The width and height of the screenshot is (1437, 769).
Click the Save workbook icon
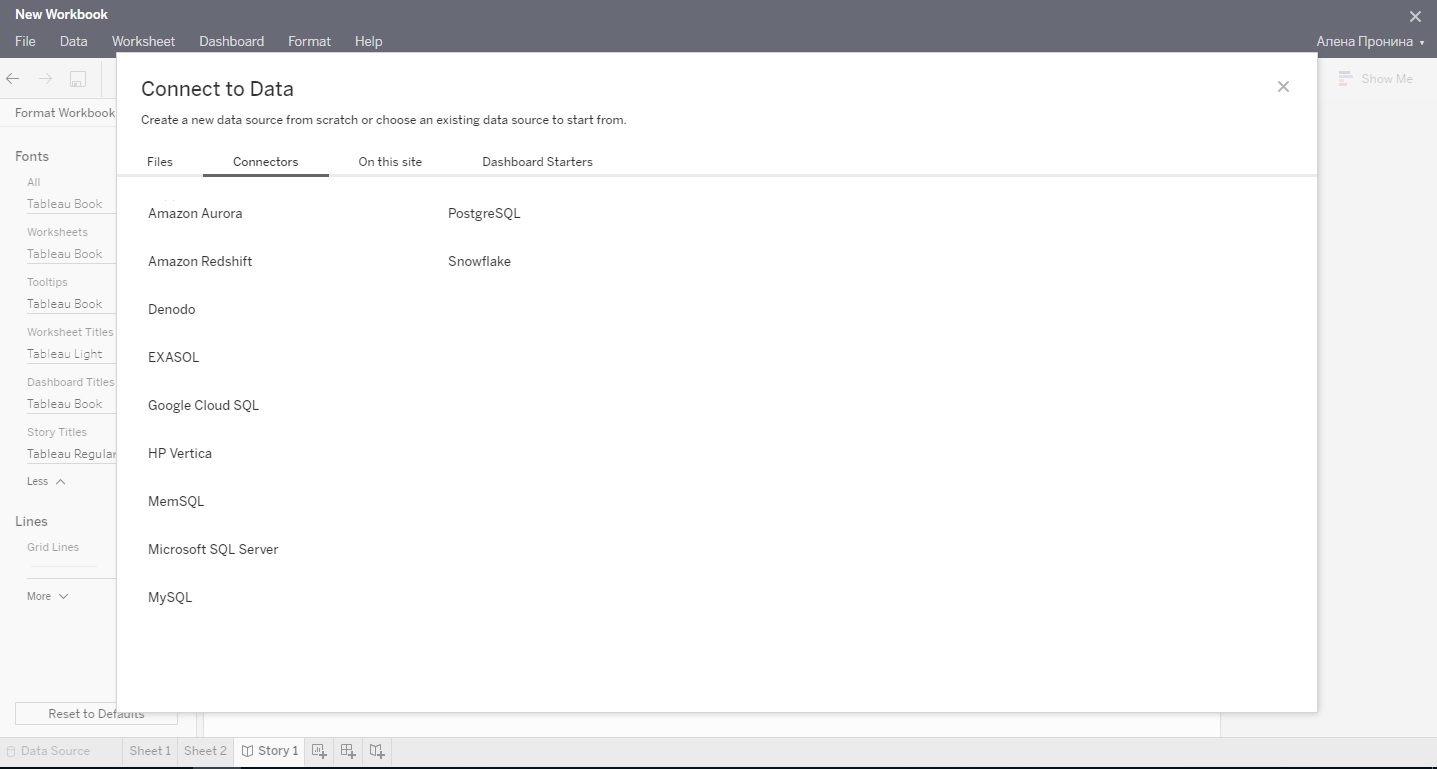[77, 78]
